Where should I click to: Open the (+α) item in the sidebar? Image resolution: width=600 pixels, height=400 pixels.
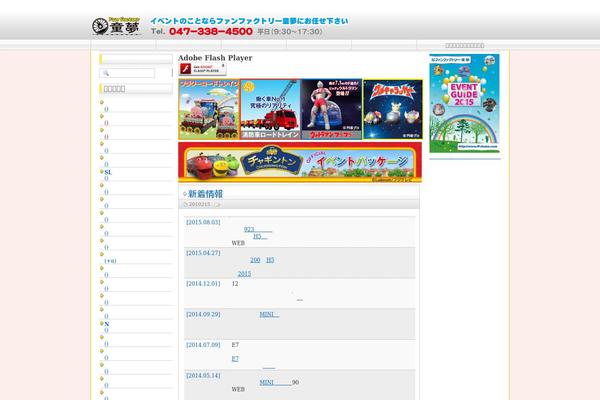click(x=110, y=261)
